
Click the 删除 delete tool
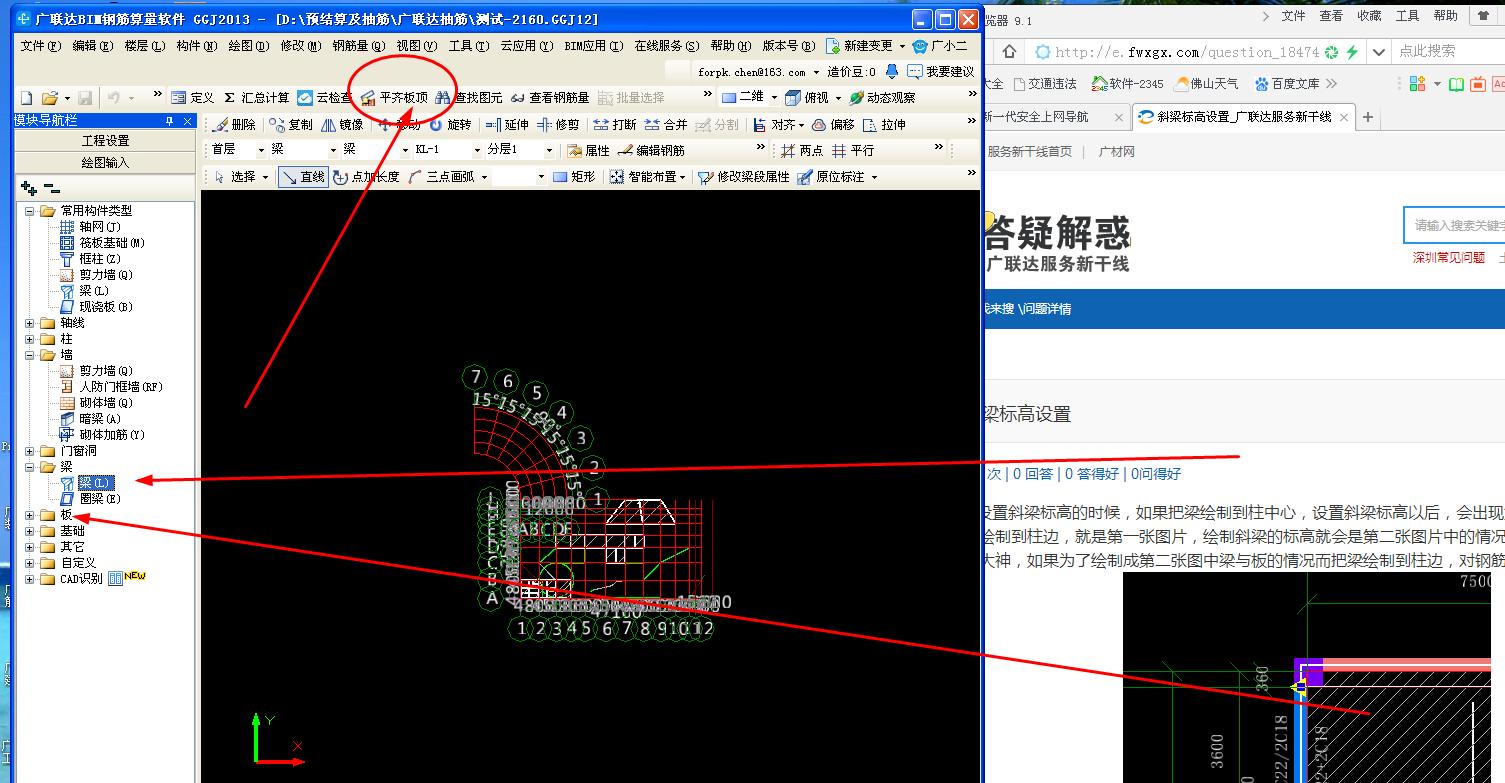(234, 125)
